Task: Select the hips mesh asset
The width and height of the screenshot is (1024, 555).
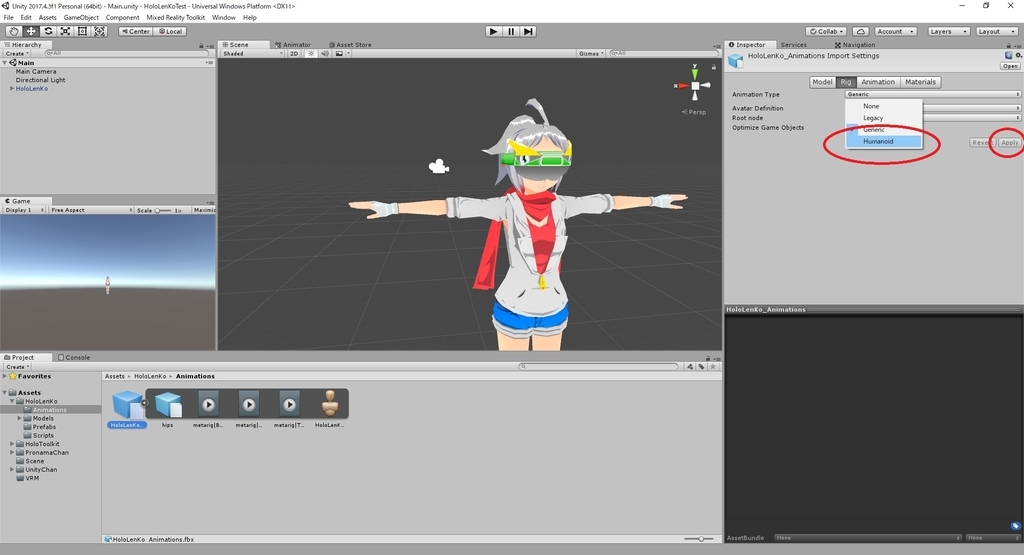Action: point(168,409)
